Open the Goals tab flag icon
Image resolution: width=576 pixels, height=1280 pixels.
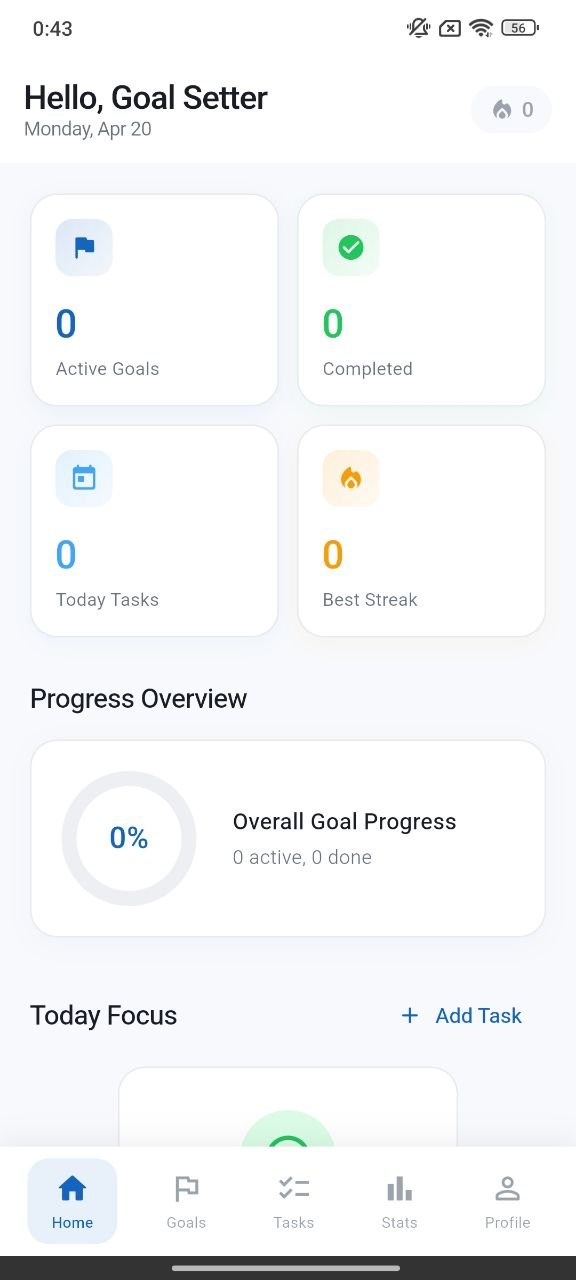185,1188
